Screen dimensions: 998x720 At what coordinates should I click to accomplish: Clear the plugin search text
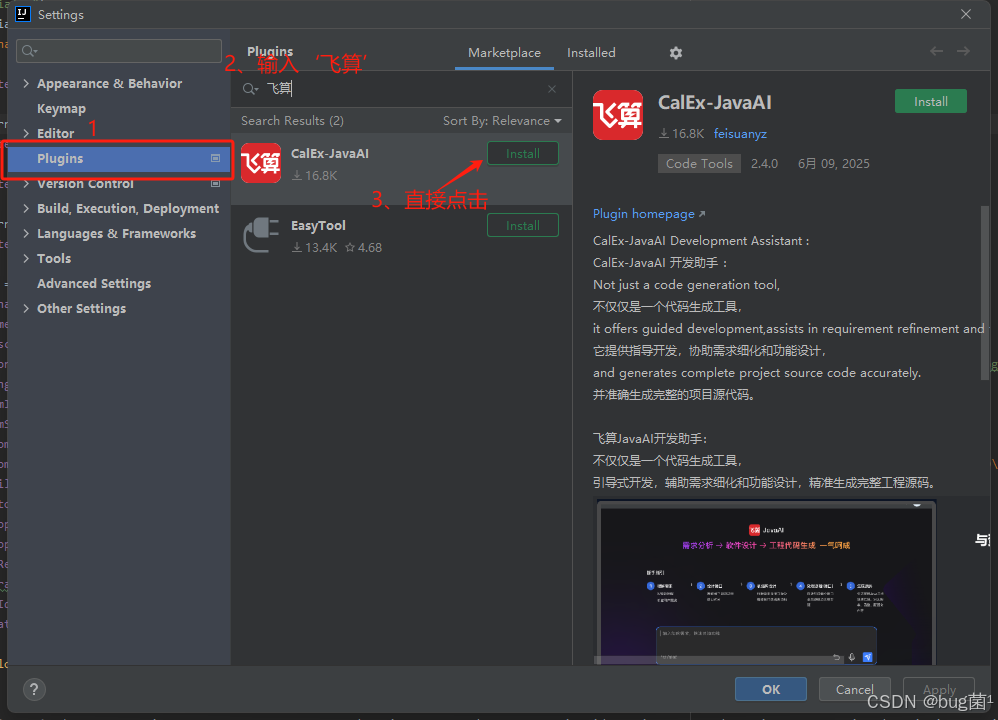pos(552,89)
